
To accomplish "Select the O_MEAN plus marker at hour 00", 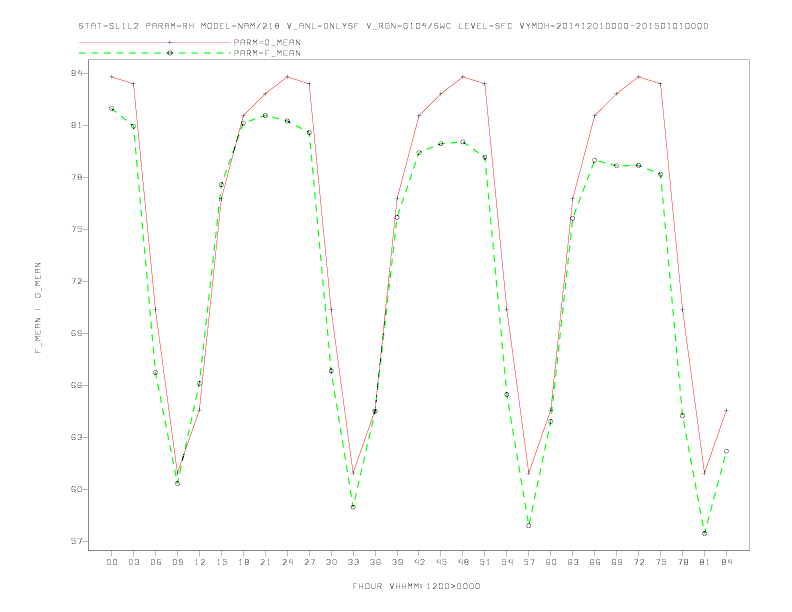I will [x=112, y=77].
